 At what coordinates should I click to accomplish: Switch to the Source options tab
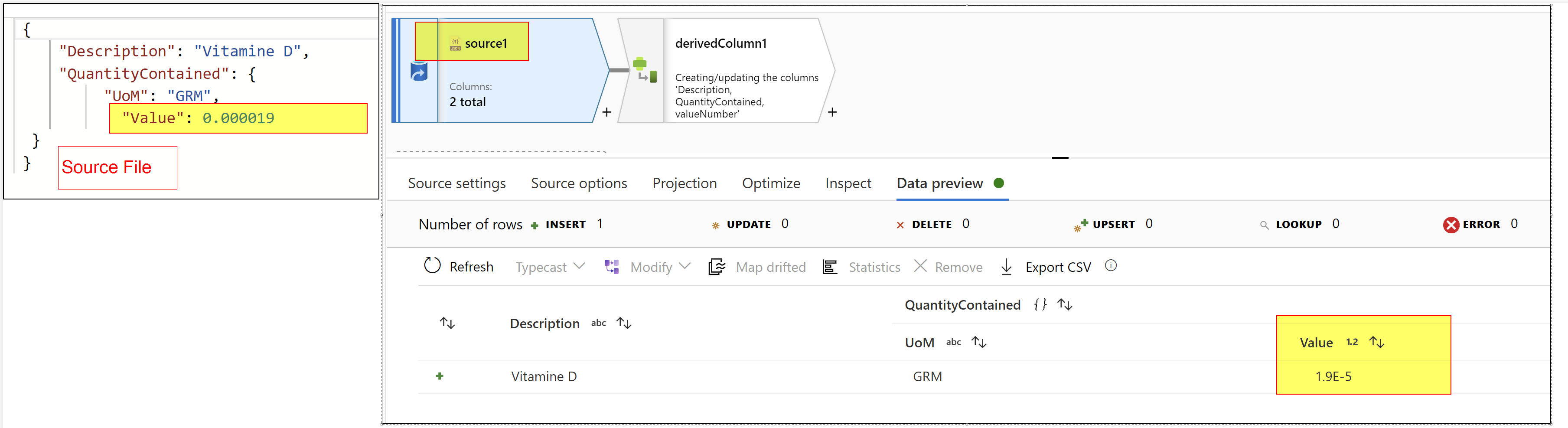tap(579, 183)
